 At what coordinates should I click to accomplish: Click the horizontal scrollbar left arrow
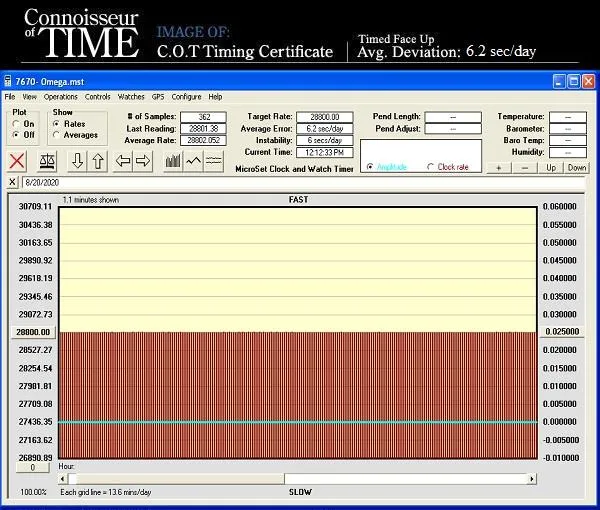click(63, 479)
